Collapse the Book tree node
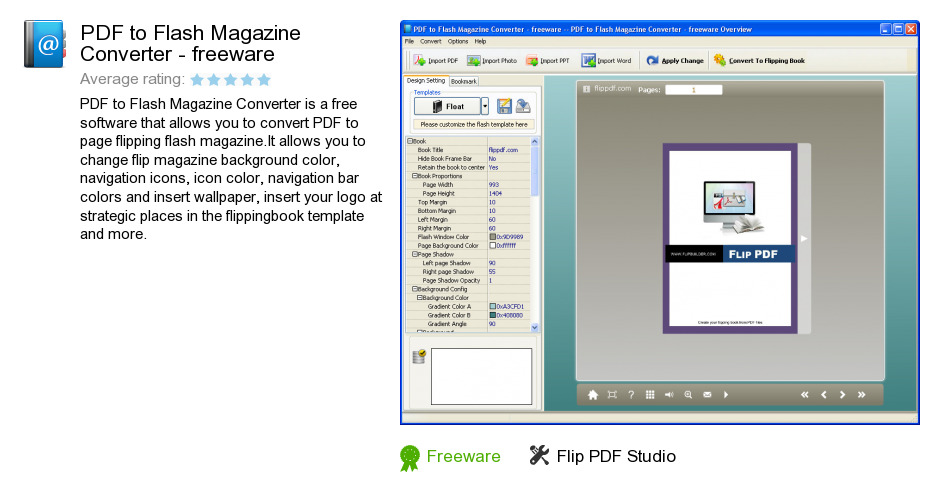This screenshot has height=502, width=940. click(410, 141)
